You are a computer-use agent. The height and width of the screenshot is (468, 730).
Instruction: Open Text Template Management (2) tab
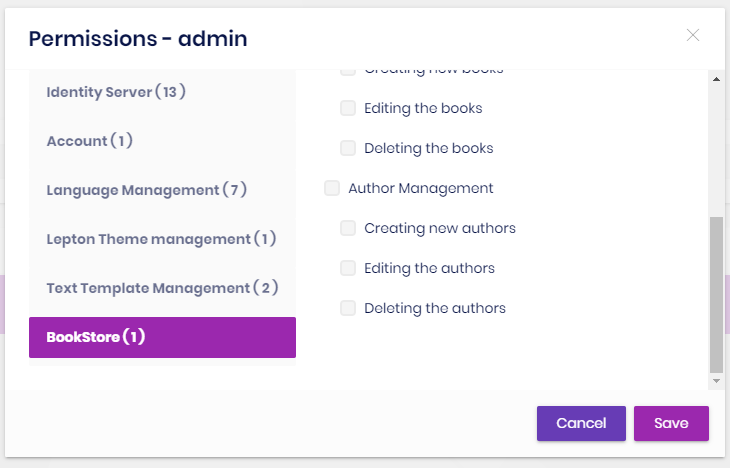point(162,288)
